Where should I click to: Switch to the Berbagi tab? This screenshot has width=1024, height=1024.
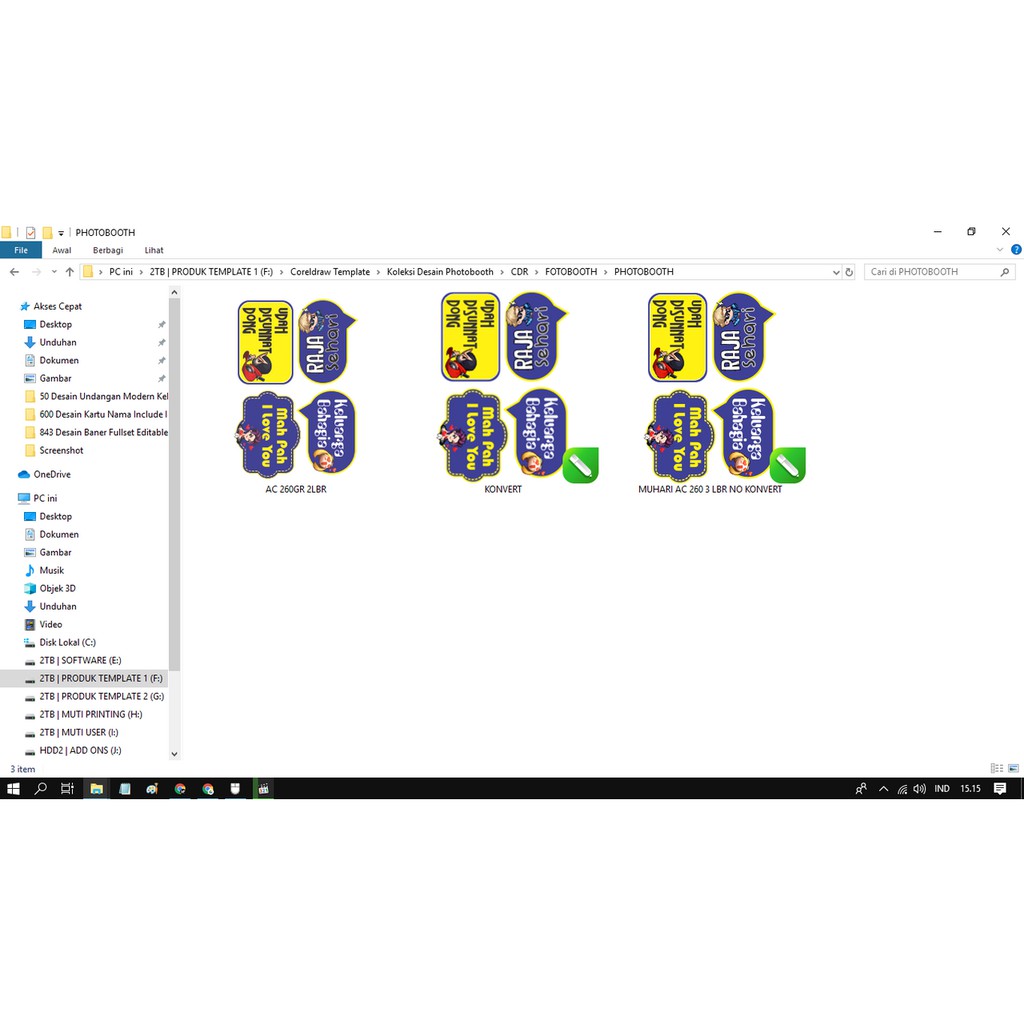tap(108, 250)
